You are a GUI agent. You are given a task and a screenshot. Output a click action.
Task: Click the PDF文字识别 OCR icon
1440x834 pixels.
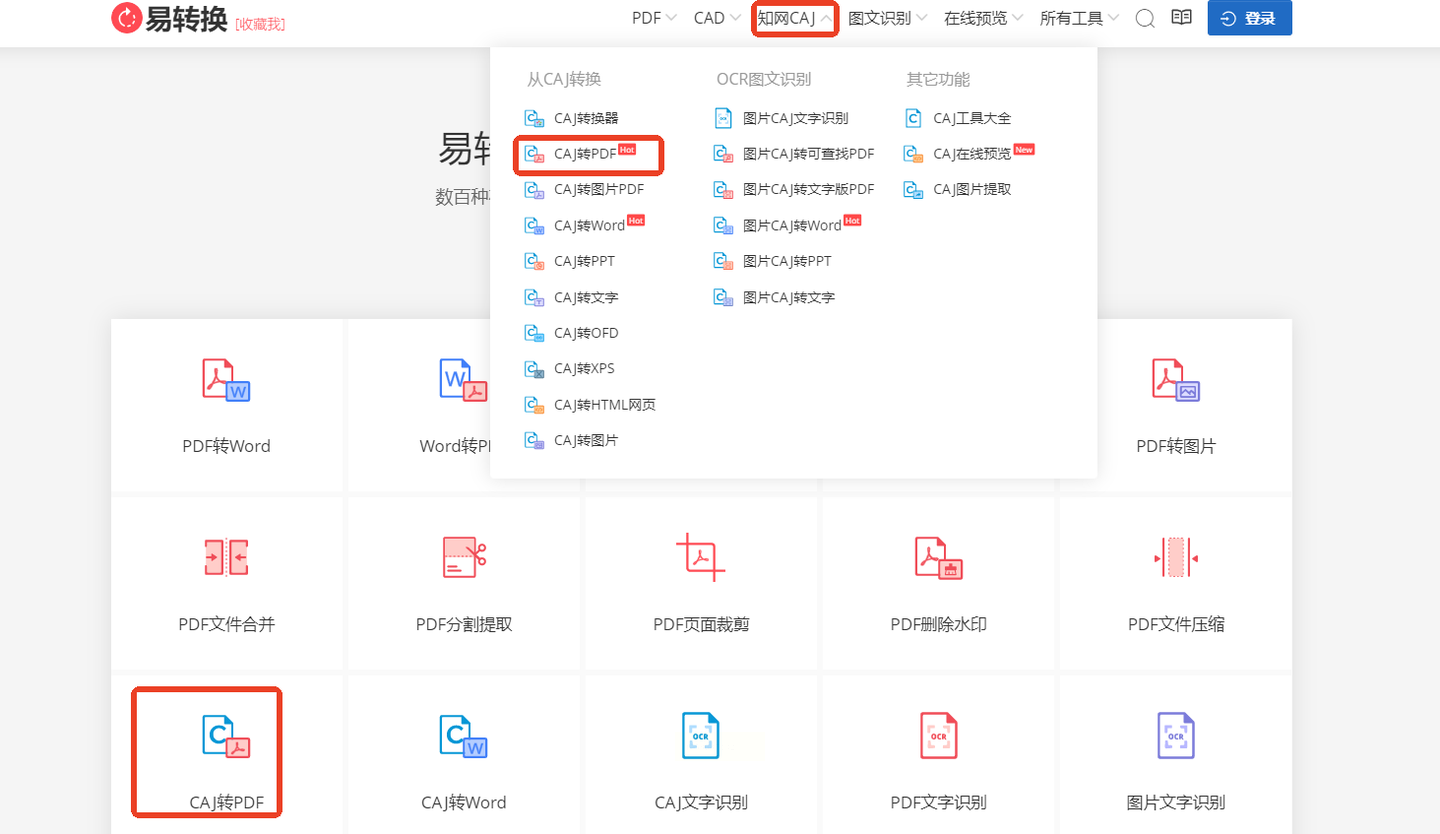(939, 736)
